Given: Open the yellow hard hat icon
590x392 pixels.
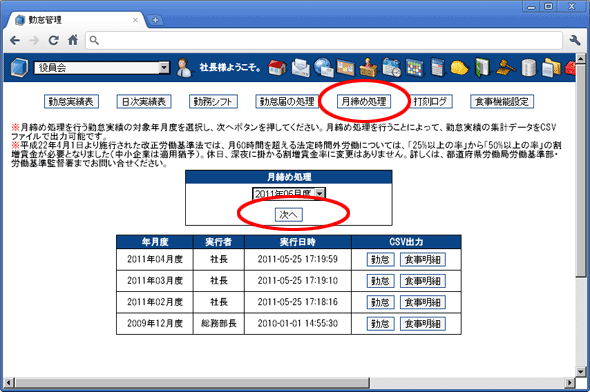Looking at the screenshot, I should [x=459, y=68].
